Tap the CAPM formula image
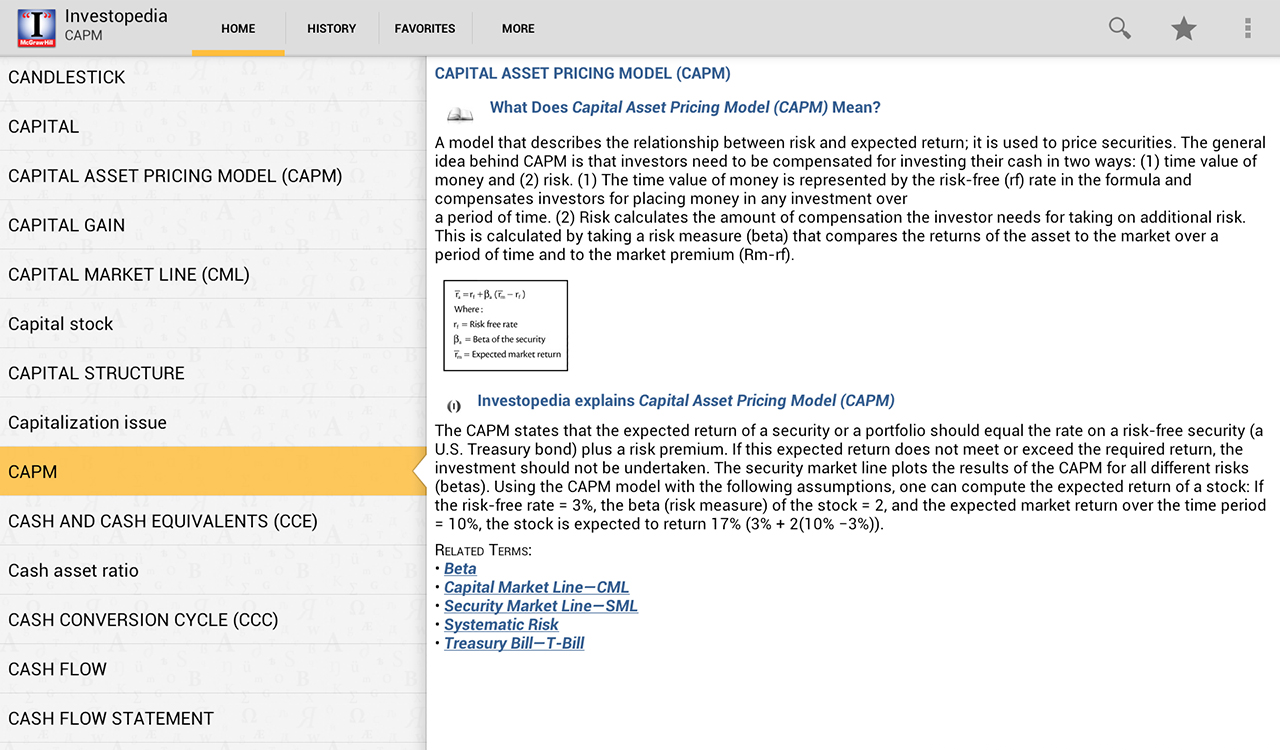This screenshot has height=750, width=1280. 506,325
